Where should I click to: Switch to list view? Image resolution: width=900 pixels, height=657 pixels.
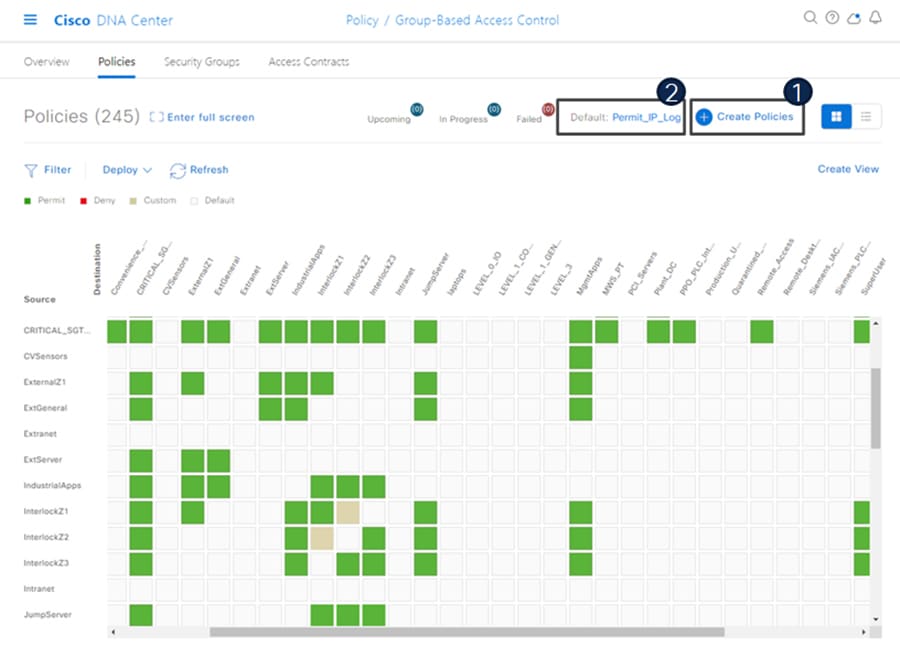pyautogui.click(x=866, y=116)
